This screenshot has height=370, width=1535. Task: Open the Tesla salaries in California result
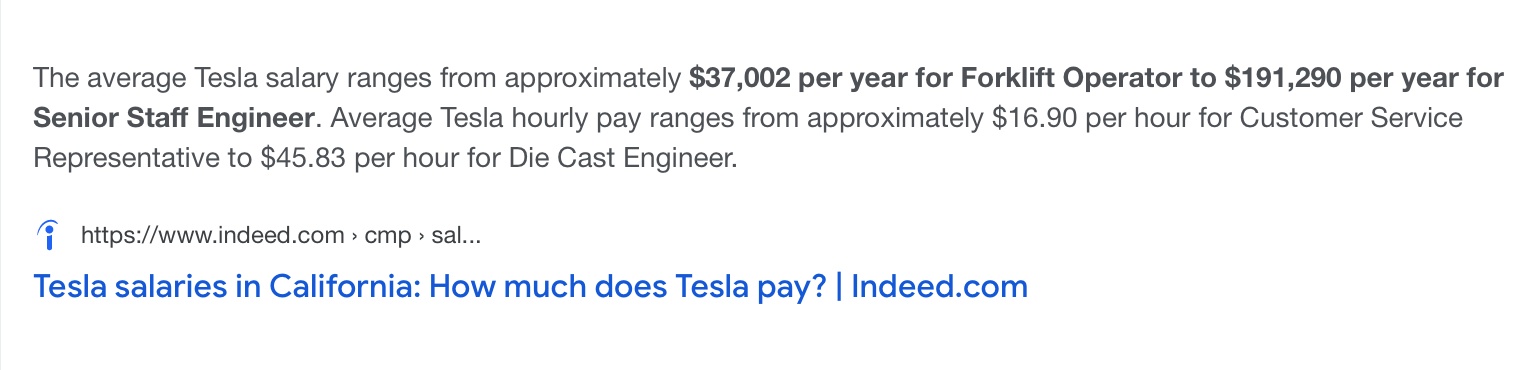tap(531, 287)
